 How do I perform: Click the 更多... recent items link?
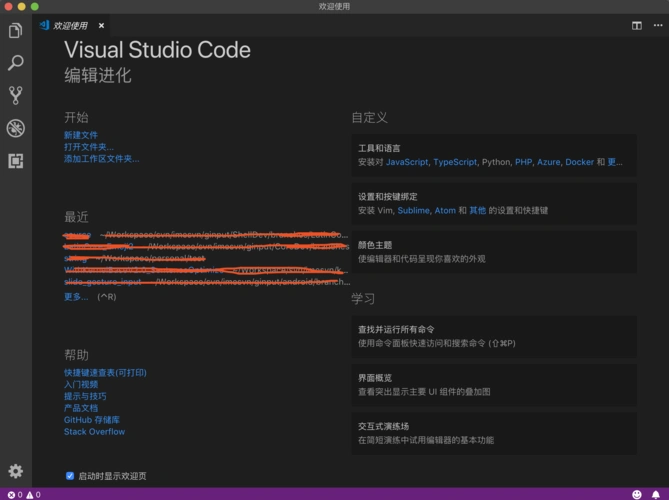point(76,297)
